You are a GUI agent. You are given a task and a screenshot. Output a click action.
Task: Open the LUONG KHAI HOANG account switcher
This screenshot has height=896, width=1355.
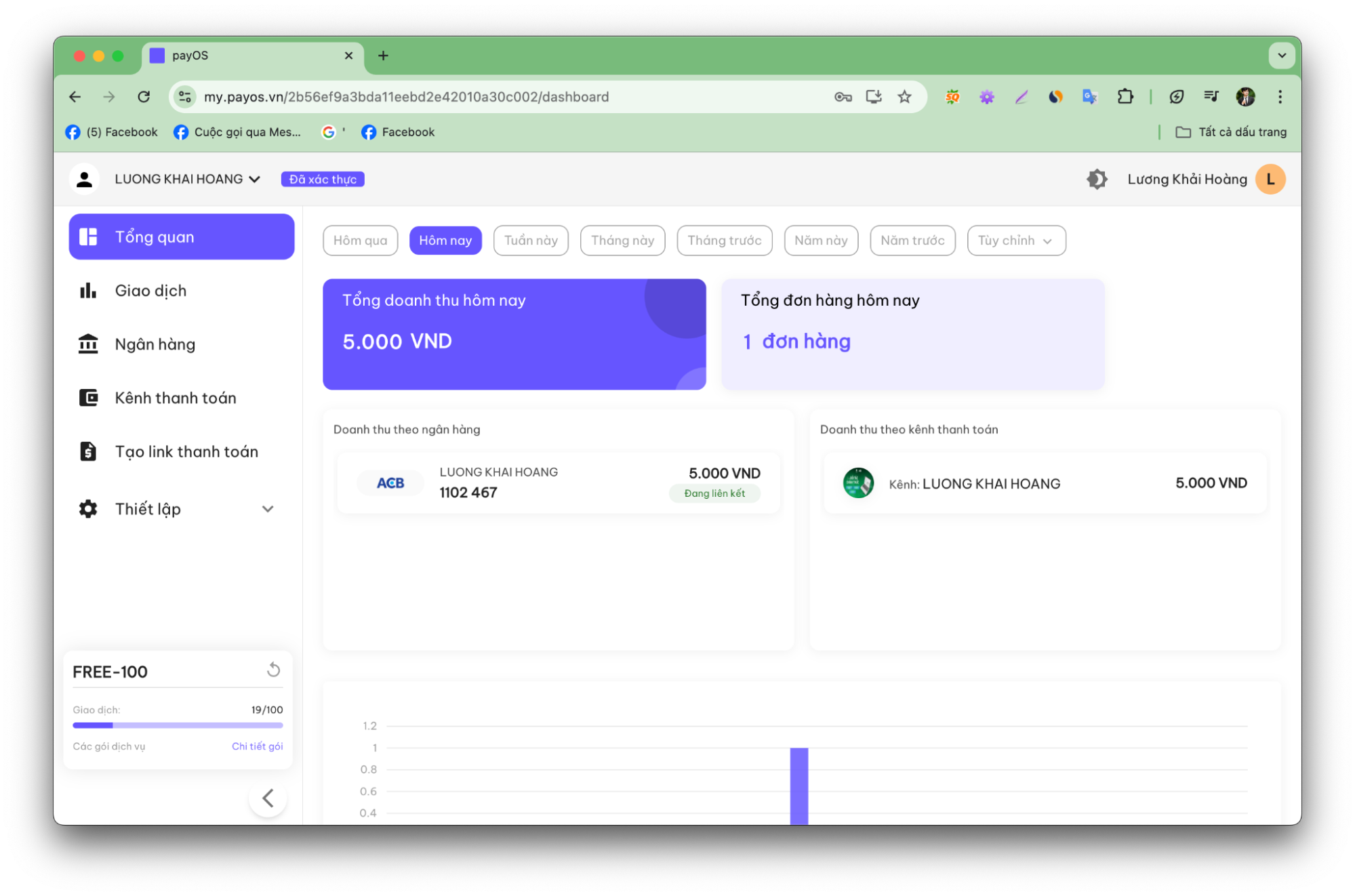click(187, 179)
